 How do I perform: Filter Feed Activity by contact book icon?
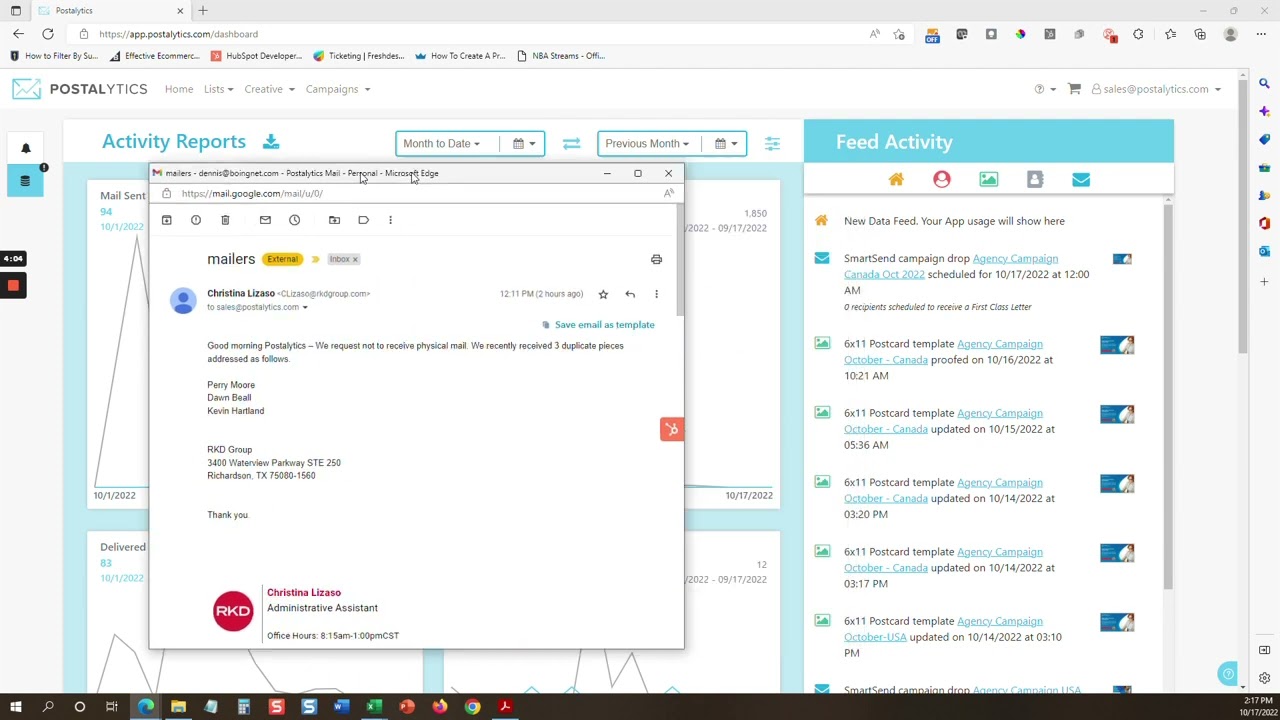[1035, 179]
